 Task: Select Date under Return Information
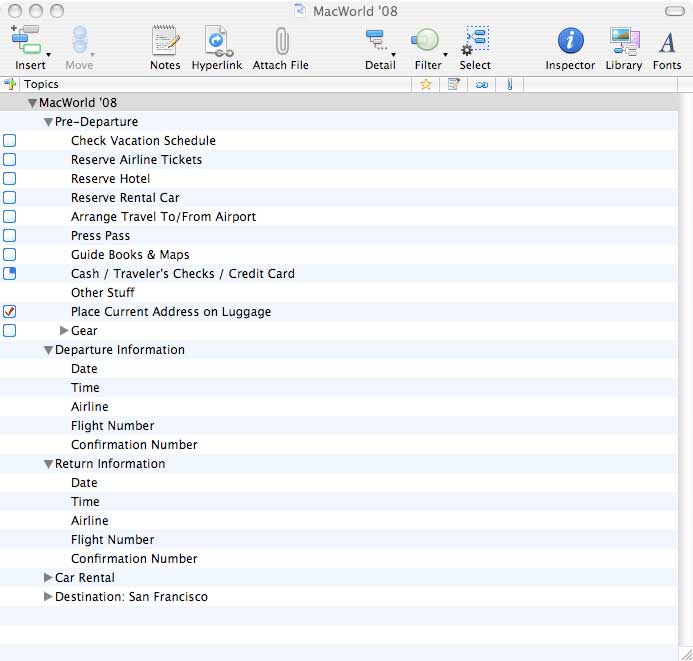tap(339, 482)
